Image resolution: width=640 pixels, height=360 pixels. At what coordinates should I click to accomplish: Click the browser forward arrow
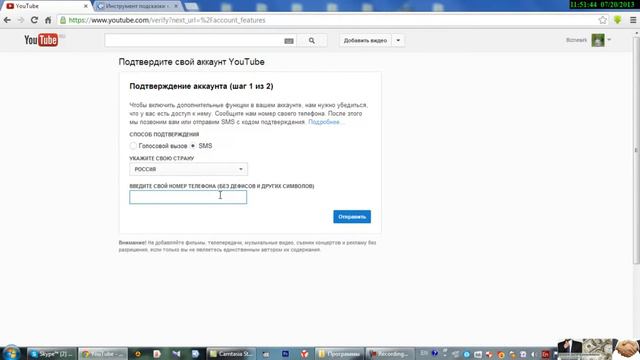(x=21, y=20)
